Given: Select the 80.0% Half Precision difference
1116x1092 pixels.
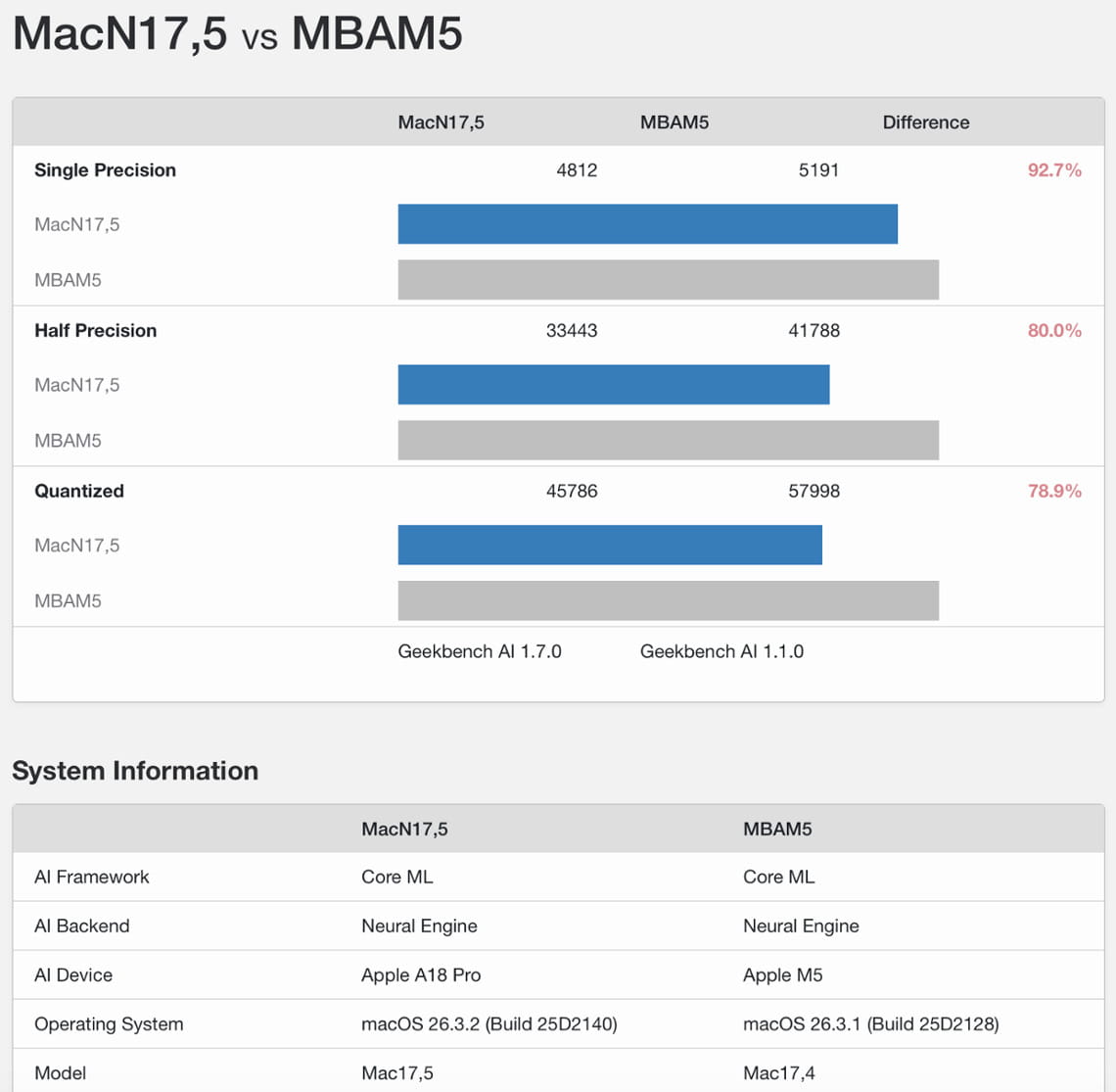Looking at the screenshot, I should pos(1053,331).
